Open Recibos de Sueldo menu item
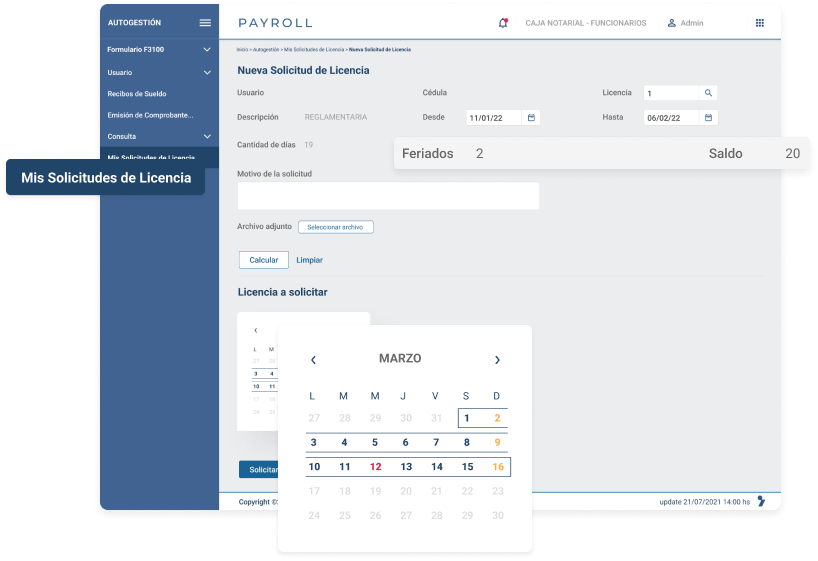The height and width of the screenshot is (561, 818). 137,93
